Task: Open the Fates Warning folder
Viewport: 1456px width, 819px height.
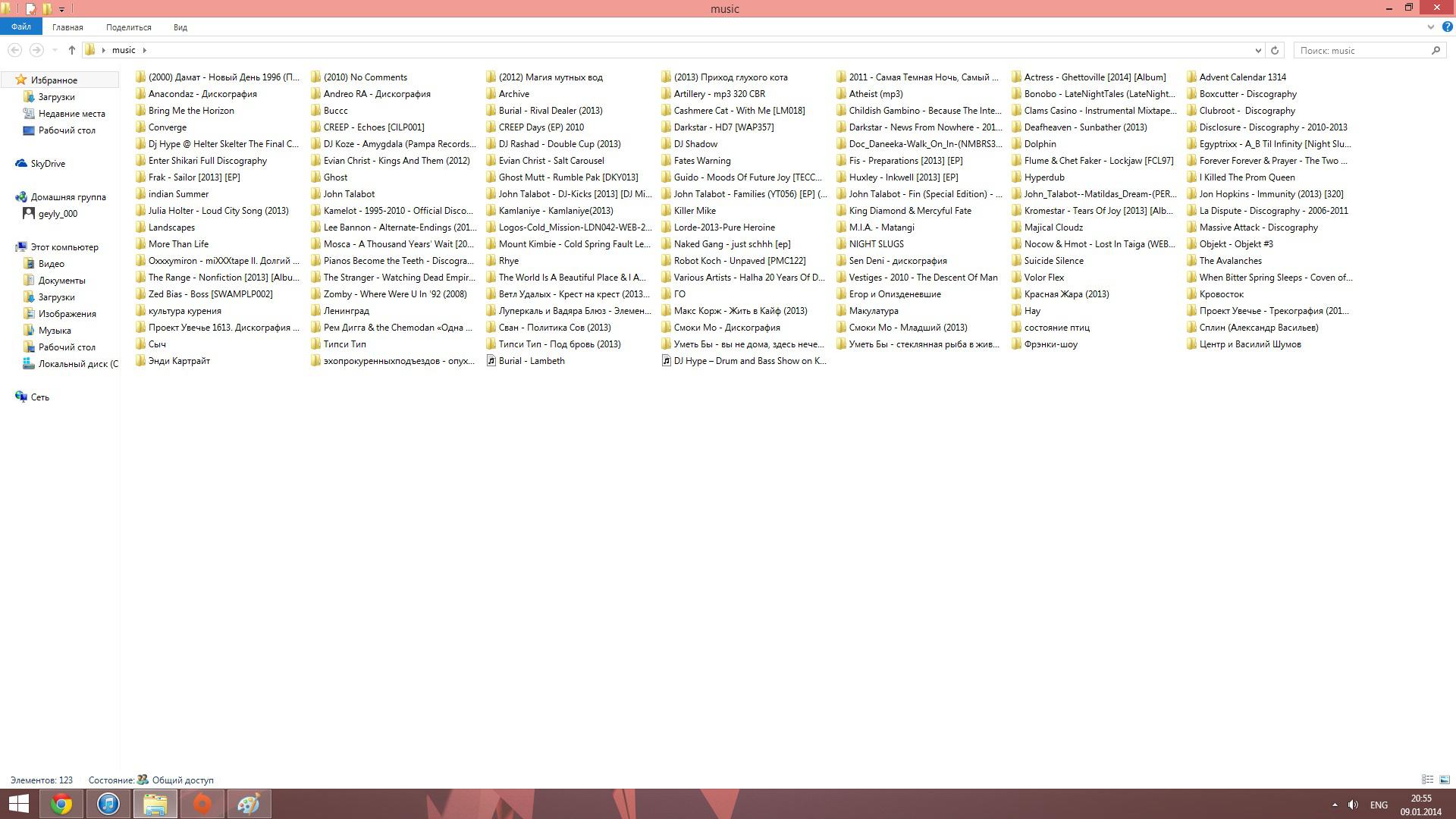Action: click(695, 161)
